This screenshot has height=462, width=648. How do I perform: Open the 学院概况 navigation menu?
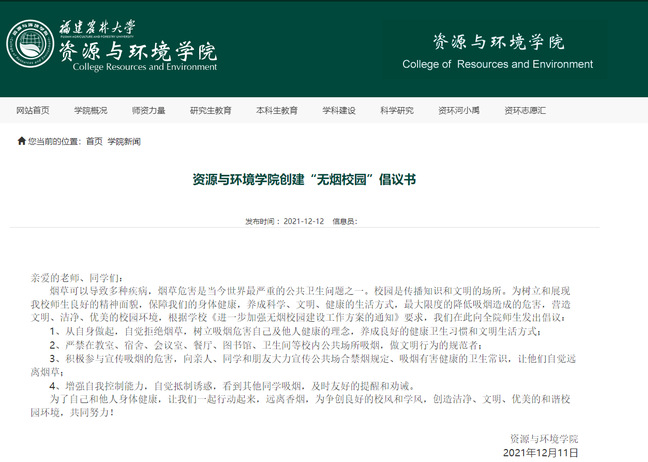click(x=91, y=110)
